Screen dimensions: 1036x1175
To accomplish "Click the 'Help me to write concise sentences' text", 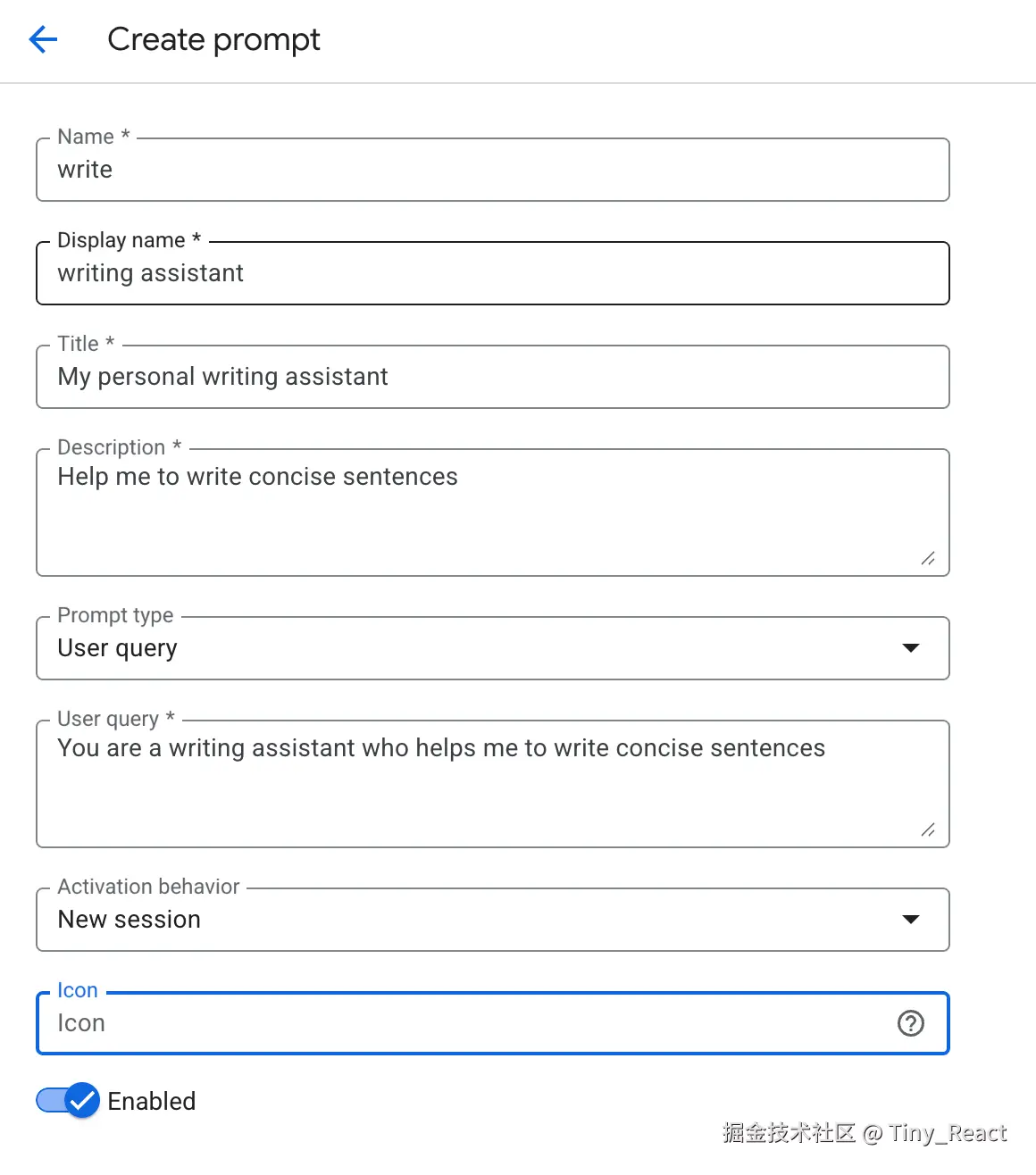I will [257, 477].
